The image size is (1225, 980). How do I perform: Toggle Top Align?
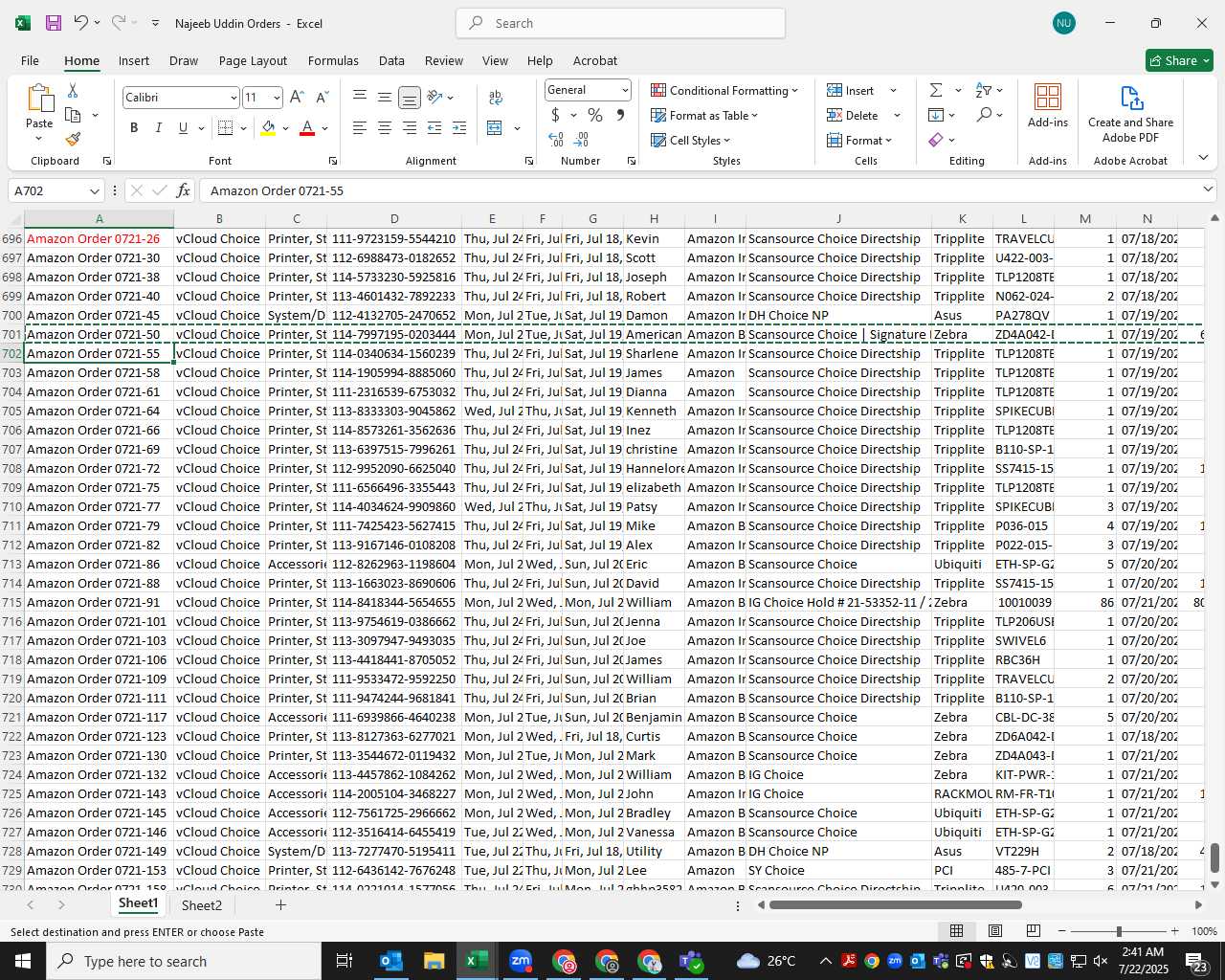click(360, 97)
